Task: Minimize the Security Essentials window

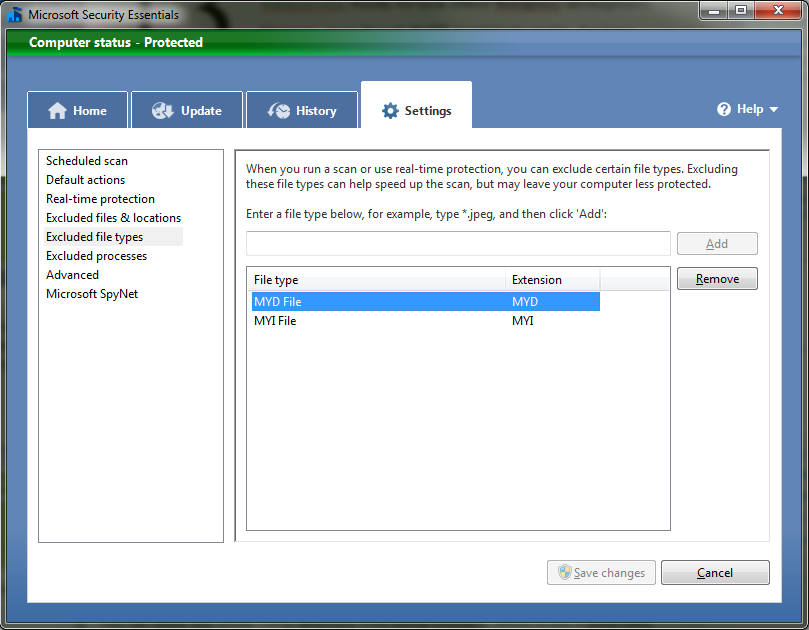Action: coord(714,10)
